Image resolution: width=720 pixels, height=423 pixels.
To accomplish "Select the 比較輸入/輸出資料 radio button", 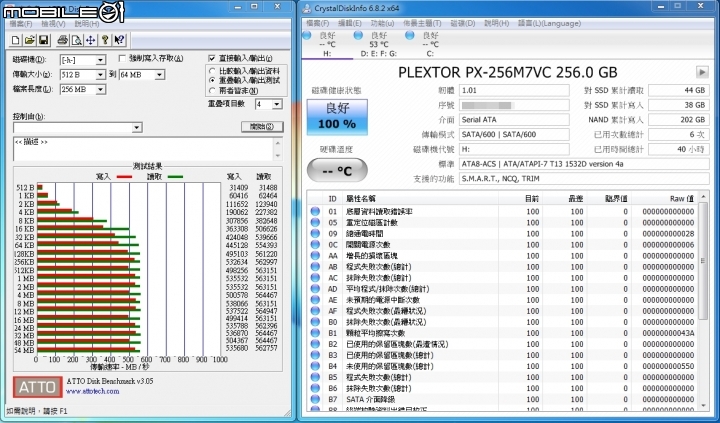I will [212, 71].
